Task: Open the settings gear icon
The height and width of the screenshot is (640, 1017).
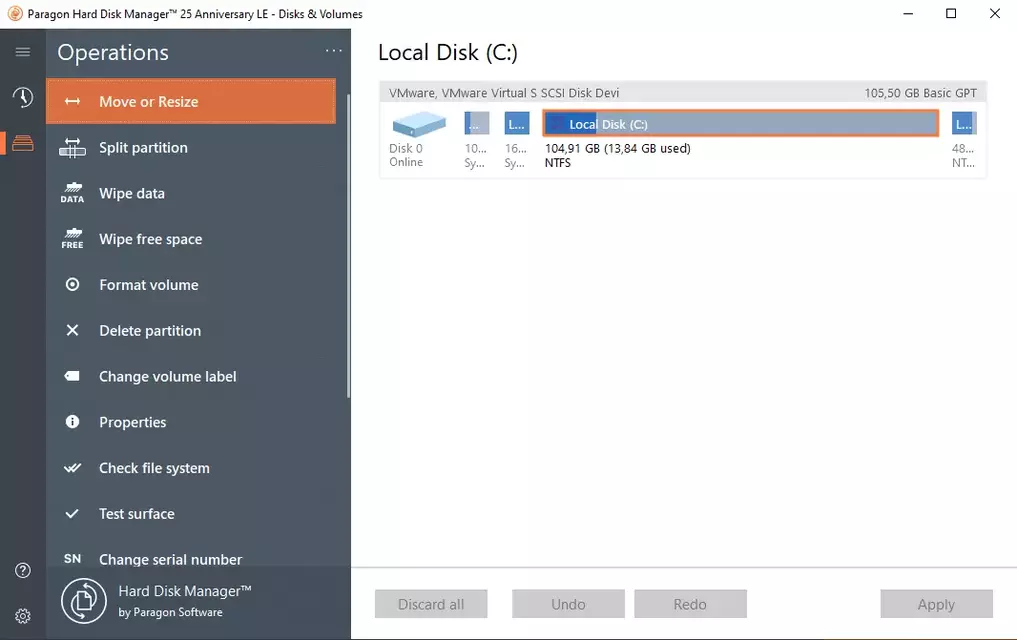Action: [x=23, y=616]
